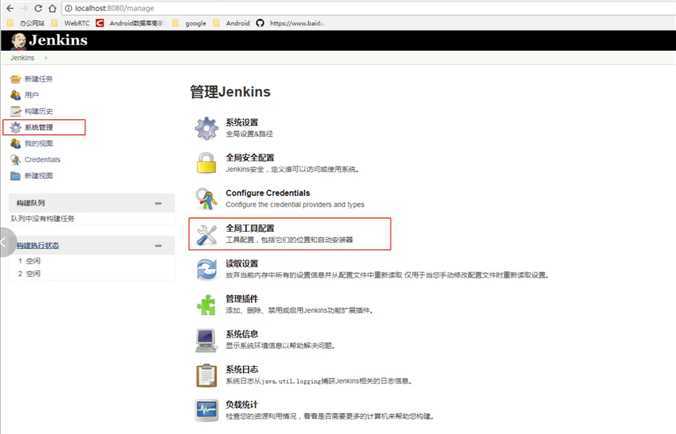Open the 负载统计 title link

242,405
